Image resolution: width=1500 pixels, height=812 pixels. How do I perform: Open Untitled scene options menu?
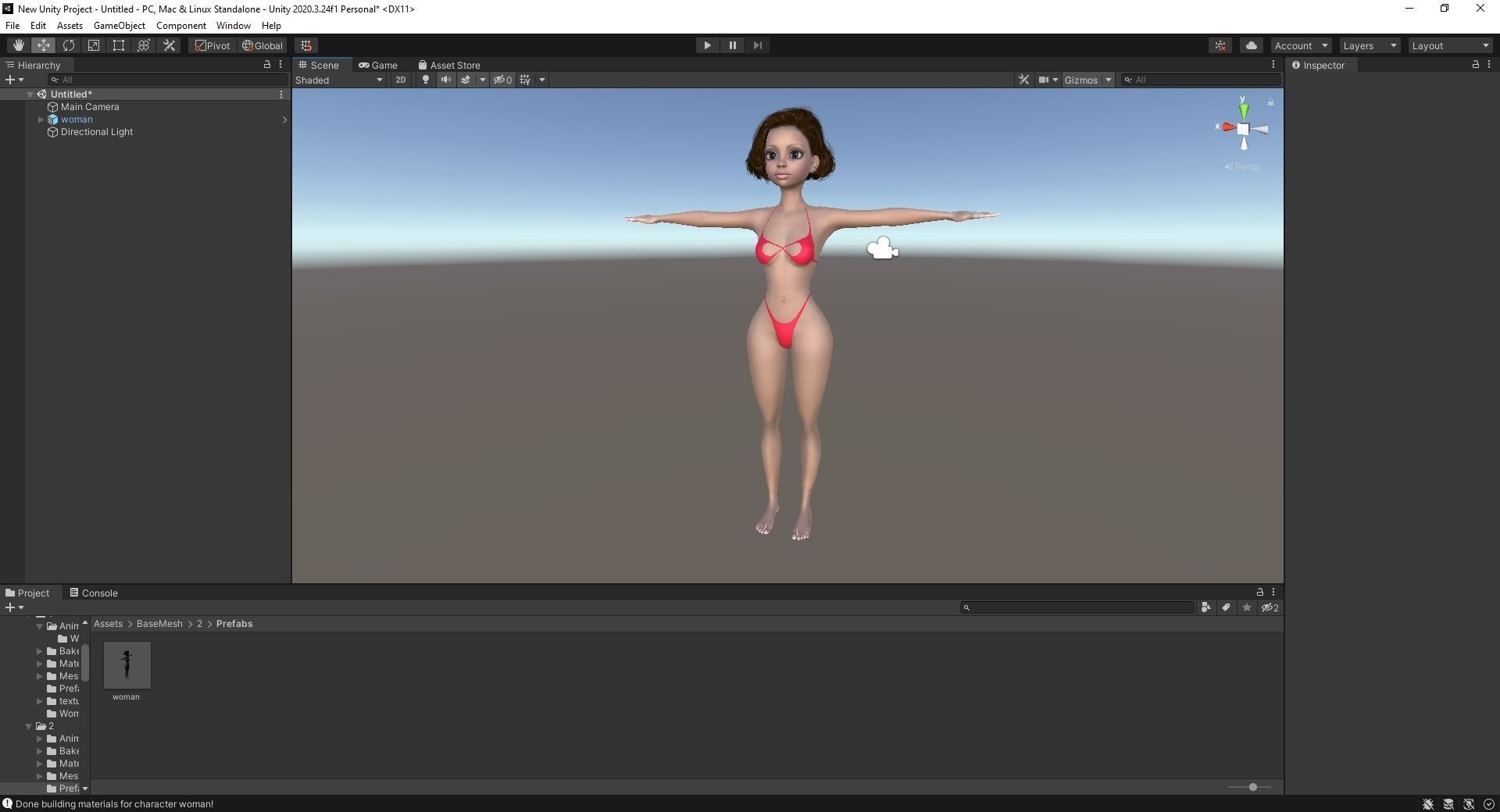point(281,94)
